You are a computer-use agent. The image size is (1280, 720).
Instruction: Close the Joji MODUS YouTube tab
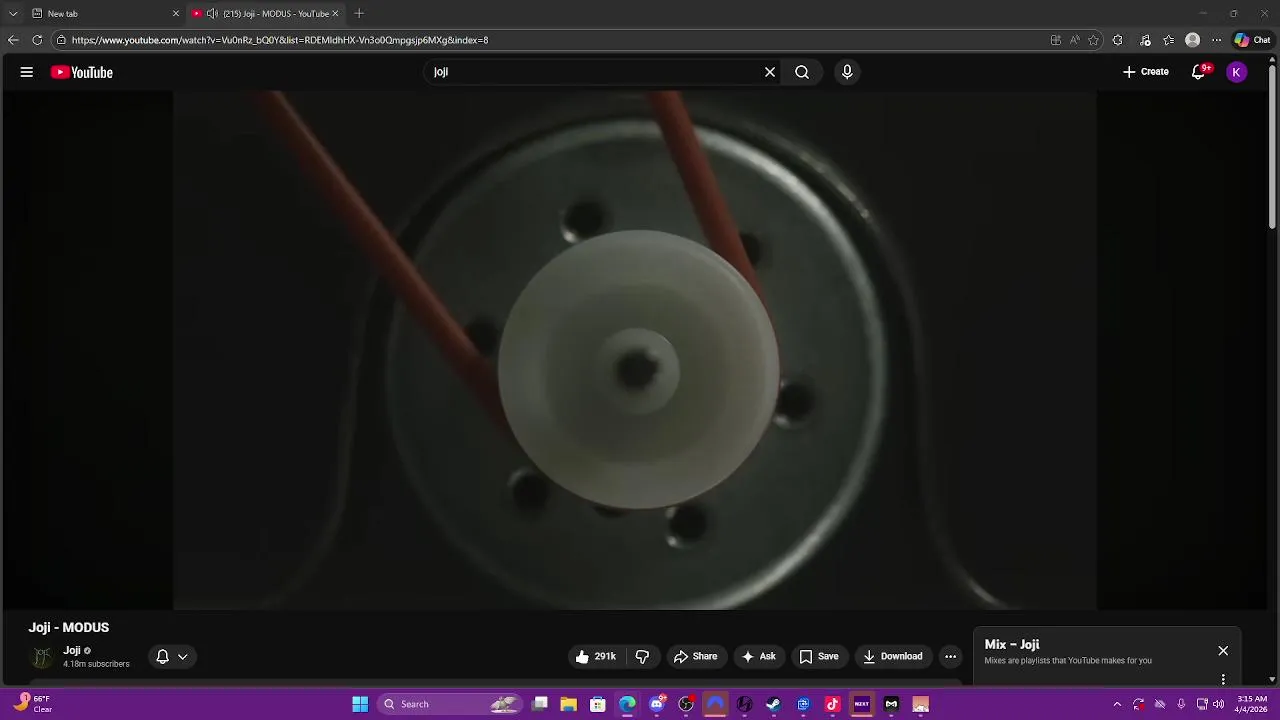pyautogui.click(x=335, y=14)
